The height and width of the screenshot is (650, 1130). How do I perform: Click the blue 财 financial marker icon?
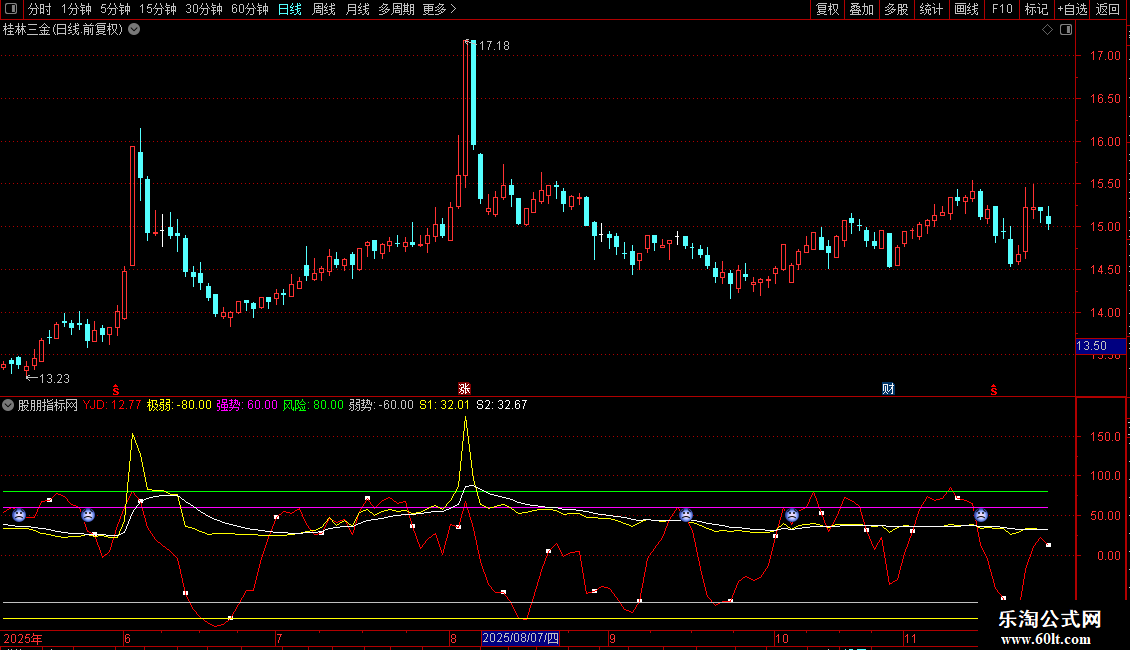click(887, 388)
